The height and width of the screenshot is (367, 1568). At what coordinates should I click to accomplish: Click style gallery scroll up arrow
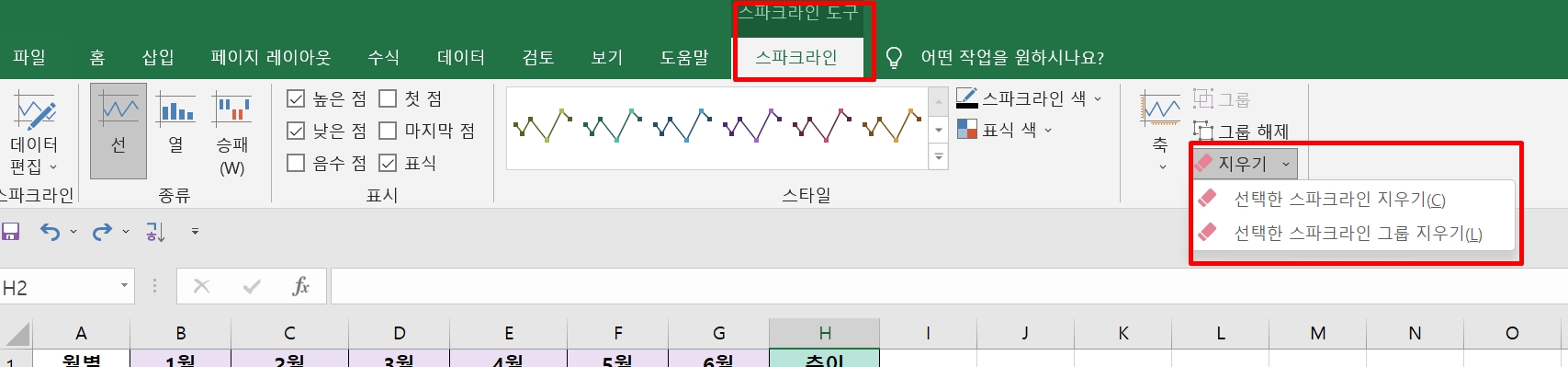[939, 101]
